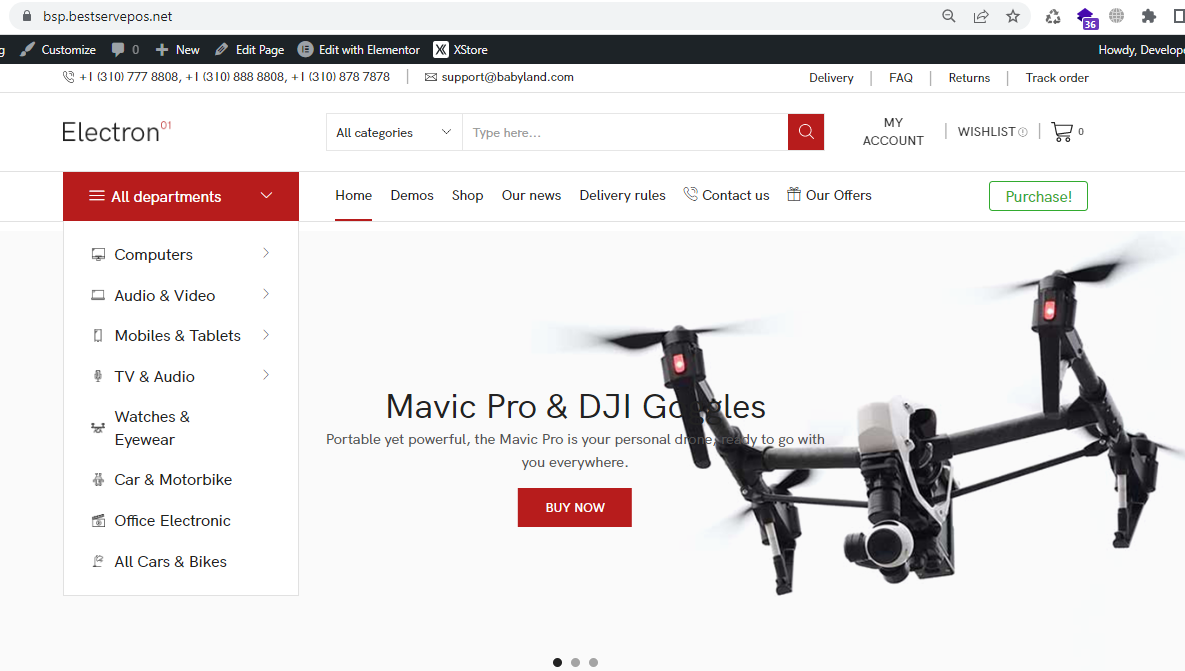Expand the Computers submenu arrow

click(x=266, y=253)
